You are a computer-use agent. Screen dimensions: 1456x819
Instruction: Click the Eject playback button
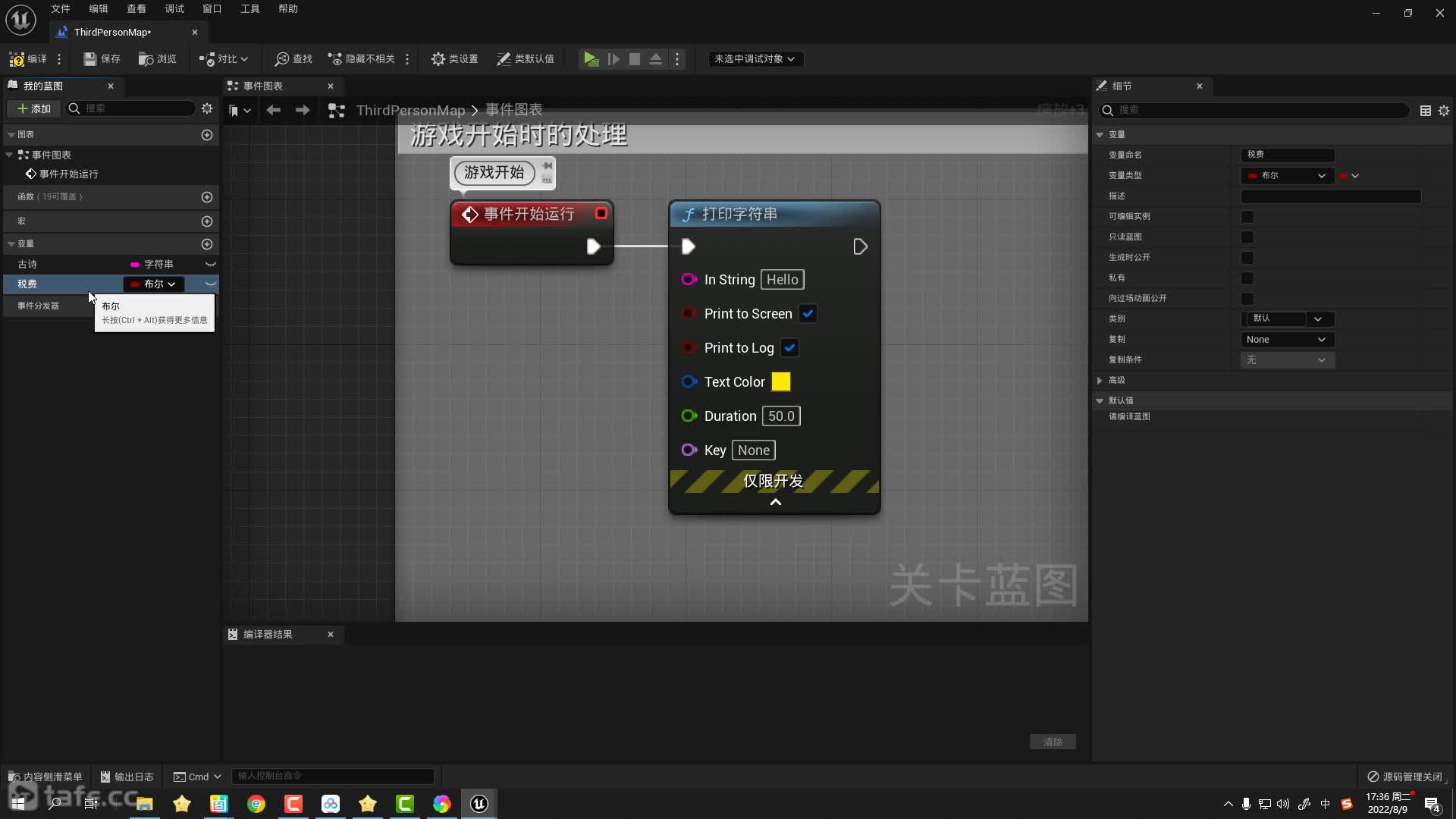coord(656,59)
